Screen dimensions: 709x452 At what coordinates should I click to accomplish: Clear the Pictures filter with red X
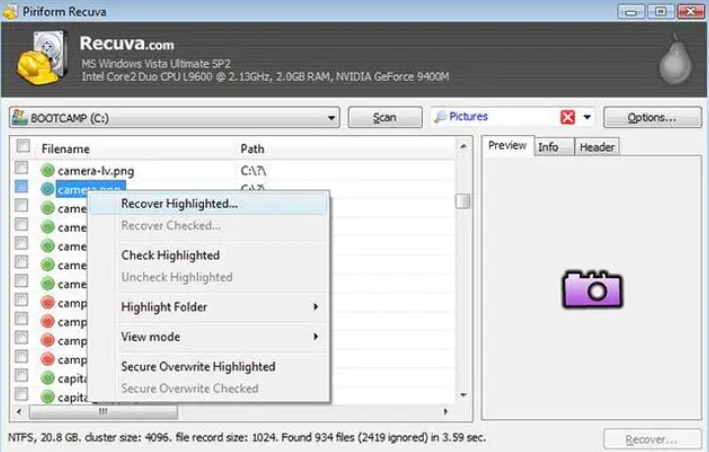coord(567,117)
